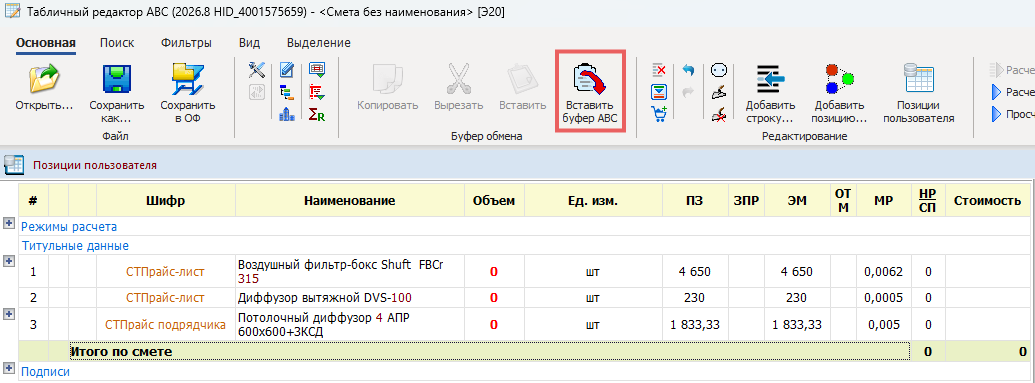Click the Сохранить как... floppy disk icon
The width and height of the screenshot is (1035, 383).
point(117,79)
